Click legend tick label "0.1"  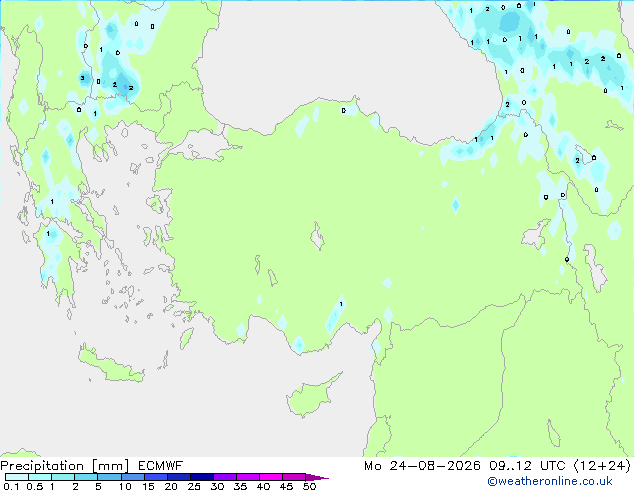[x=11, y=486]
